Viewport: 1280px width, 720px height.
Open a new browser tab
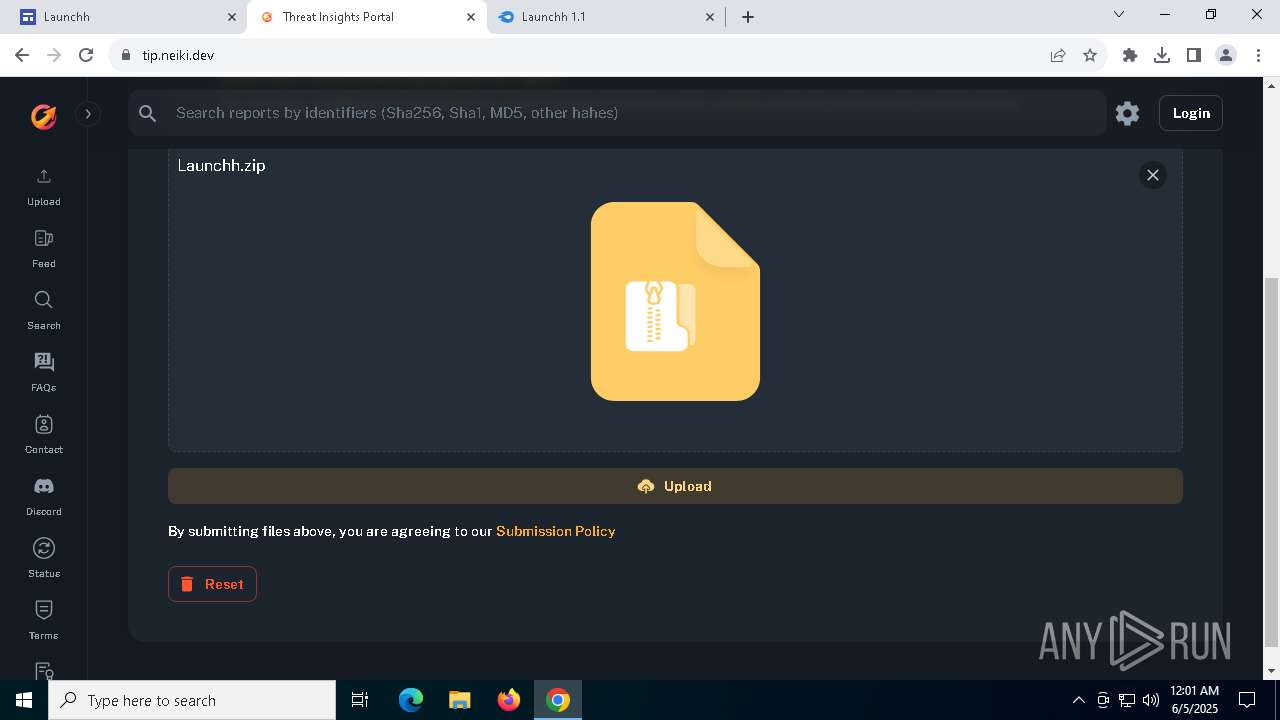click(x=748, y=17)
